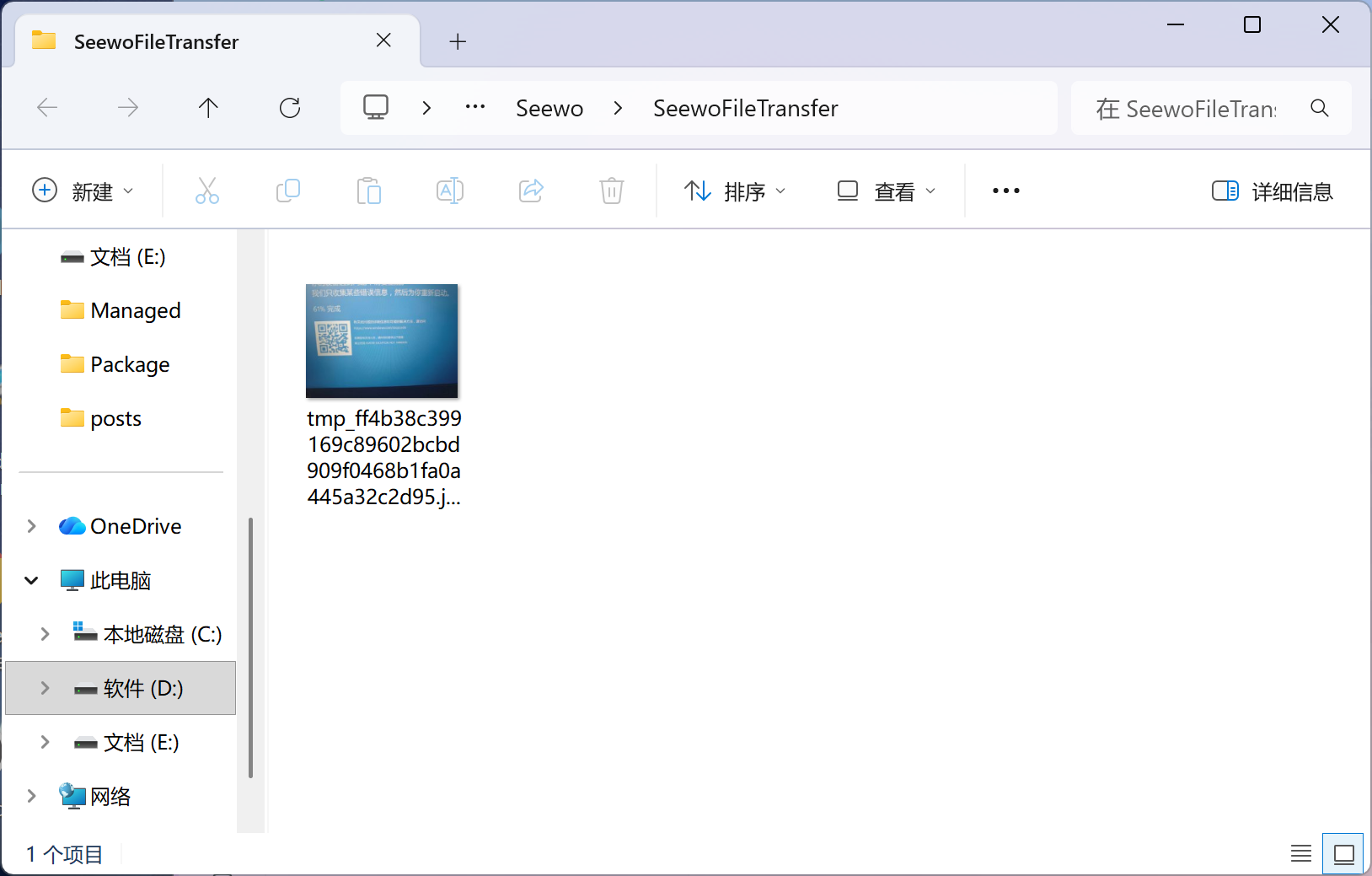Click the Rename icon in toolbar
This screenshot has height=876, width=1372.
(449, 191)
